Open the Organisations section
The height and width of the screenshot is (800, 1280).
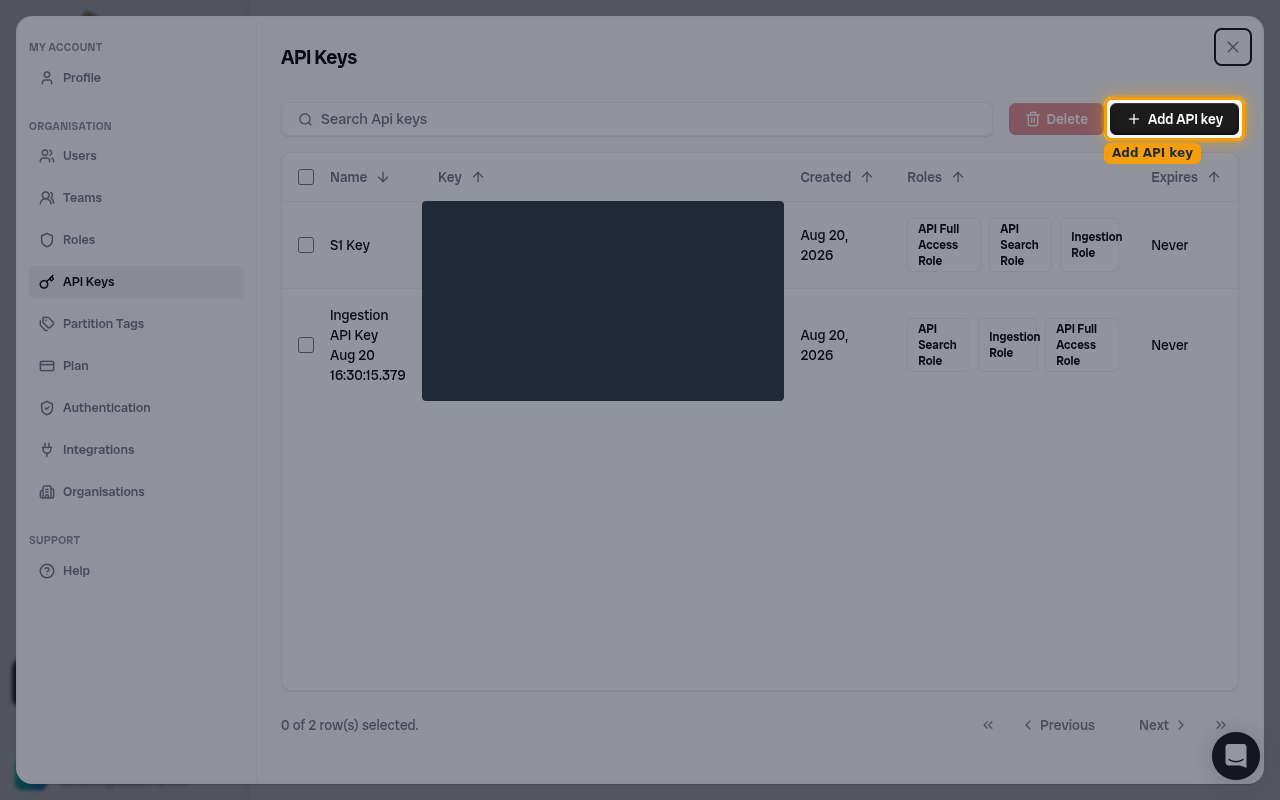pos(136,492)
